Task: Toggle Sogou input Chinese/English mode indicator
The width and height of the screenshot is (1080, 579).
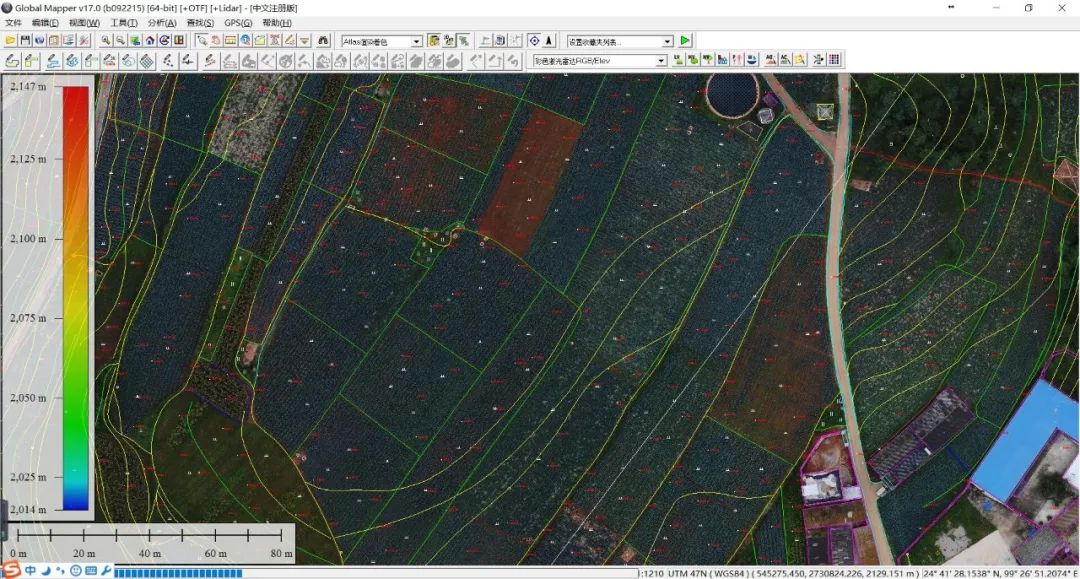Action: 30,571
